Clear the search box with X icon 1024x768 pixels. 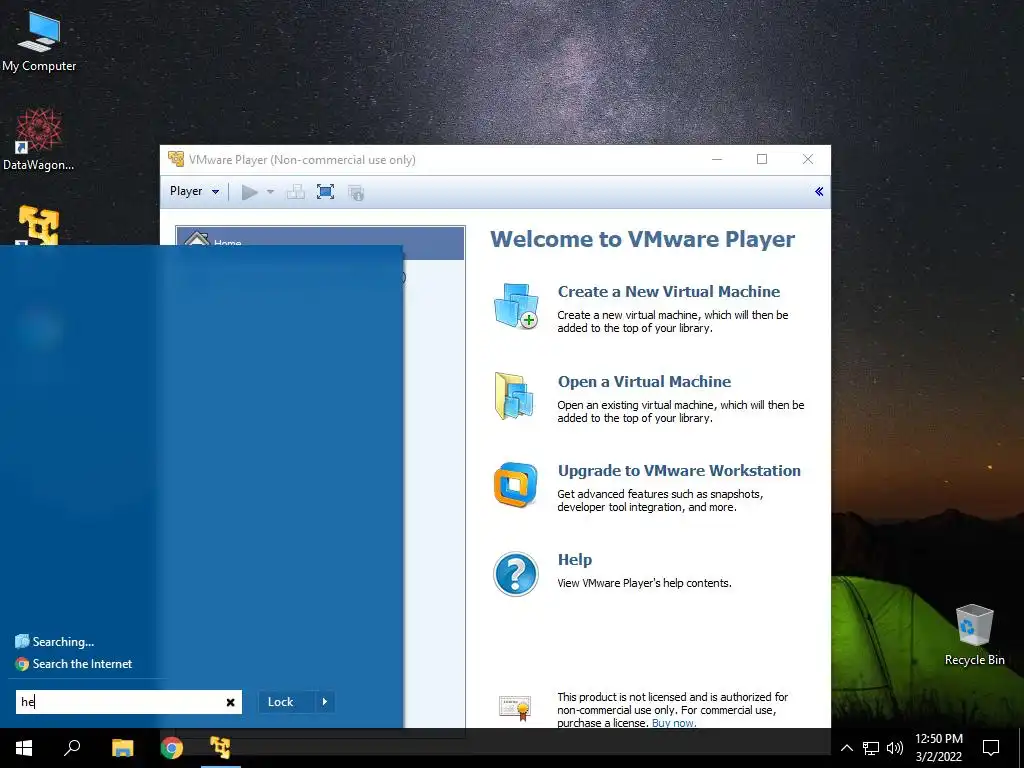[x=231, y=702]
